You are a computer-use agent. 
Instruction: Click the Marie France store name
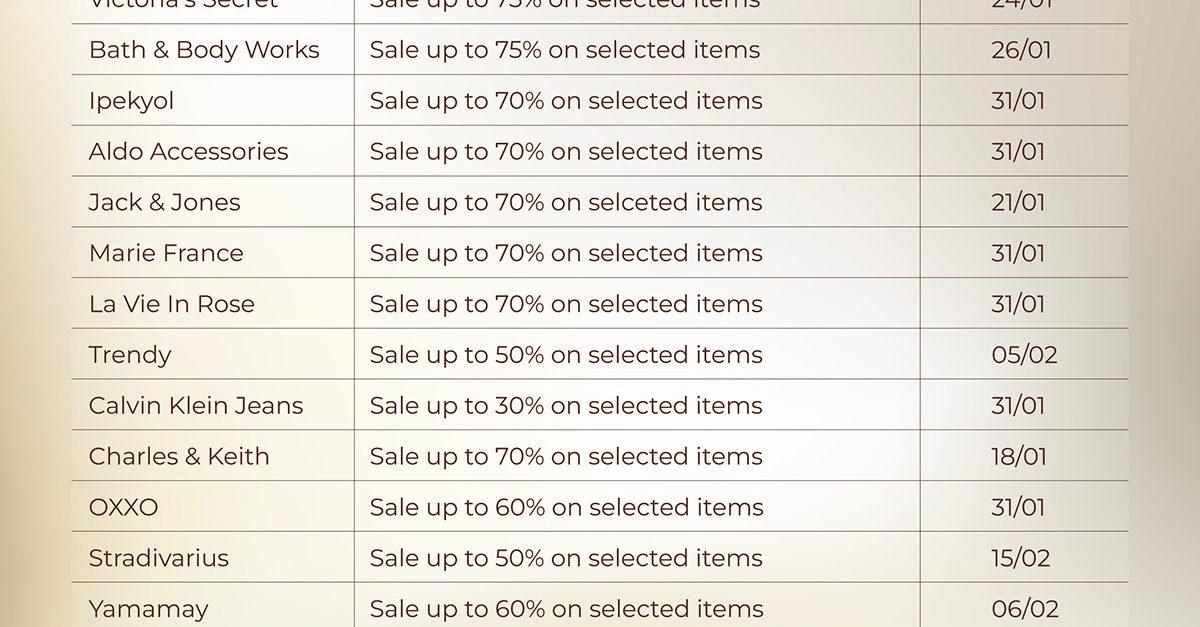(166, 253)
